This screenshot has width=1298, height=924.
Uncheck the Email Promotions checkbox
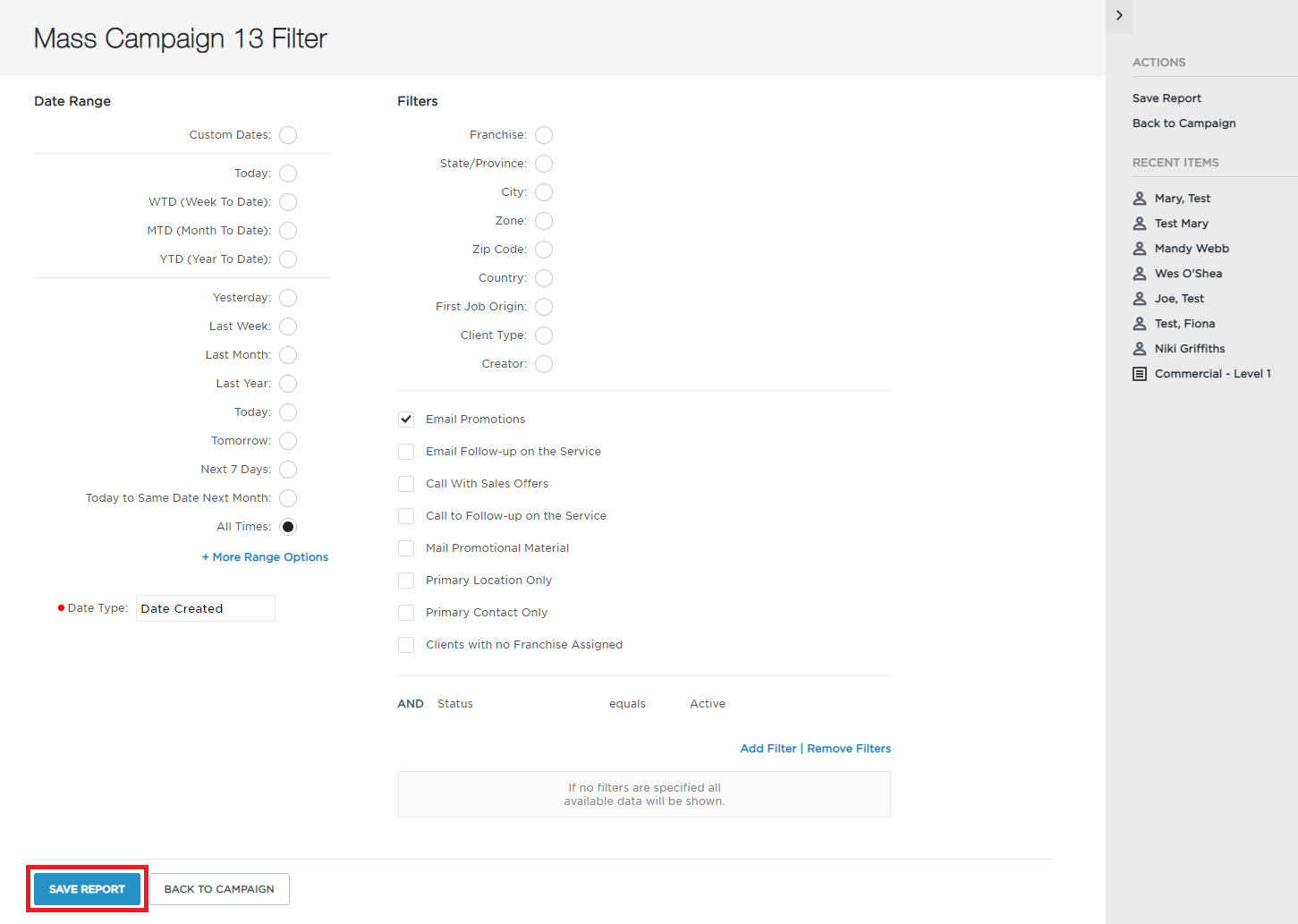[406, 420]
